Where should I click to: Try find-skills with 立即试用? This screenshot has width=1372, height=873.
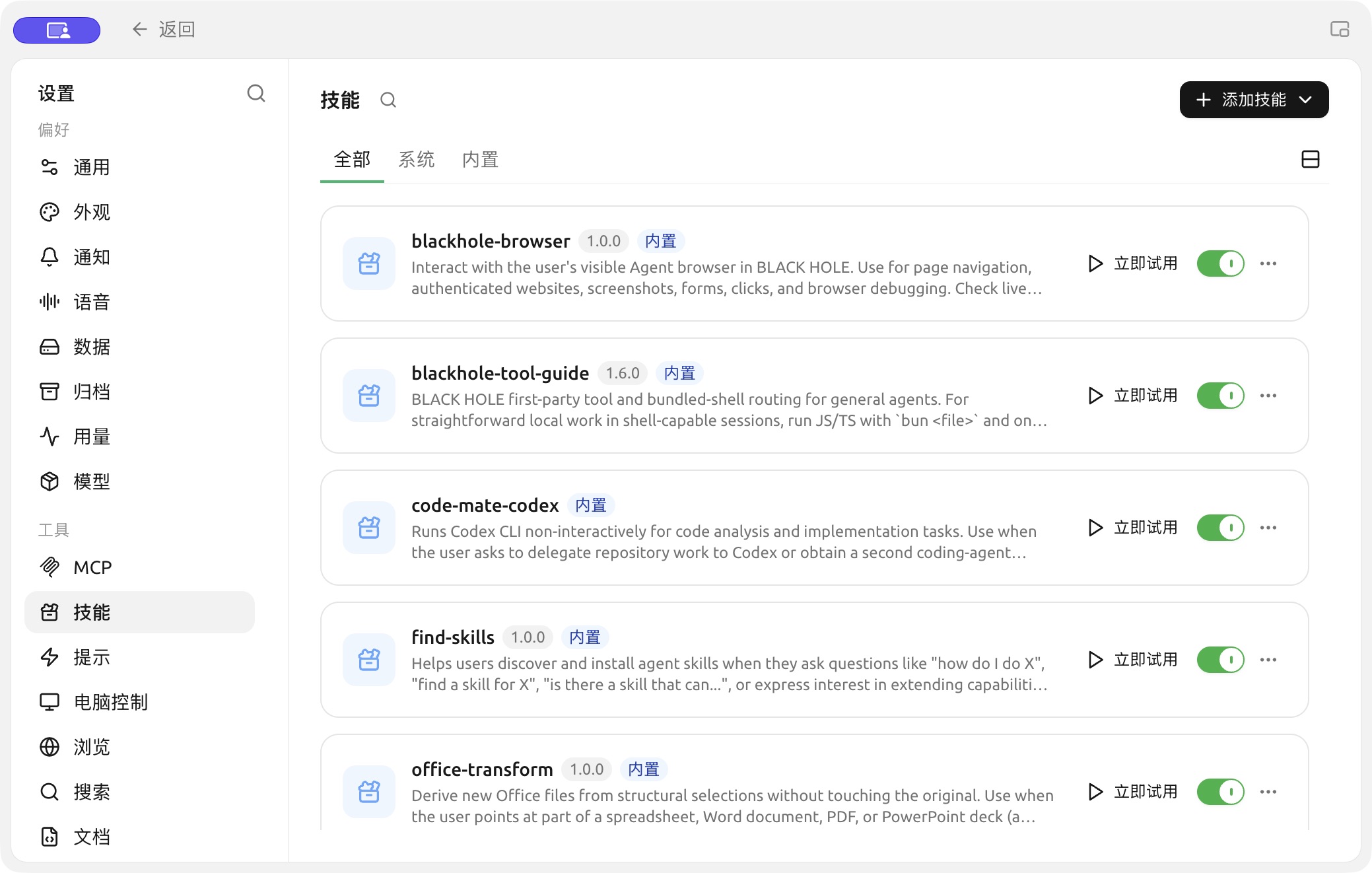click(1133, 660)
